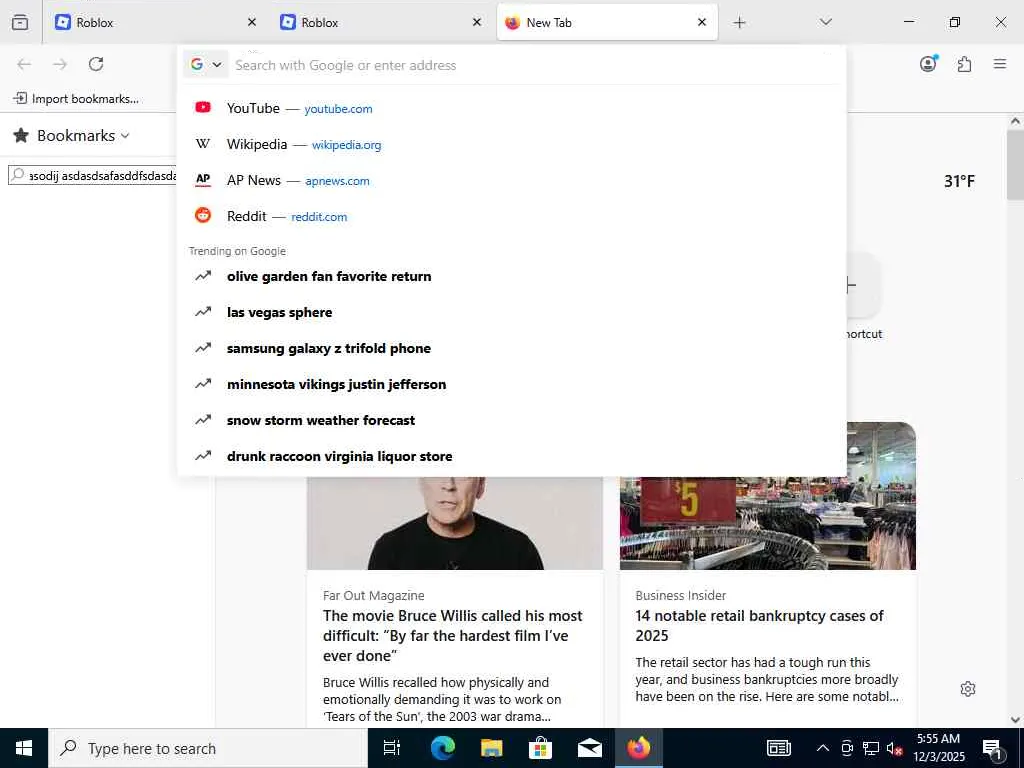1024x768 pixels.
Task: Open the notification center icon
Action: tap(993, 748)
